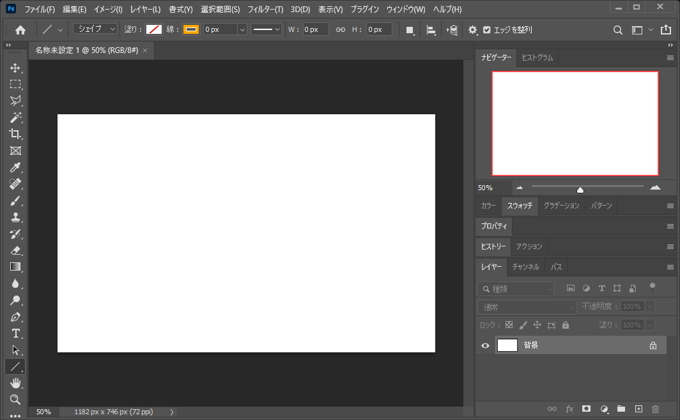Create a new layer button
This screenshot has width=680, height=420.
pos(638,409)
